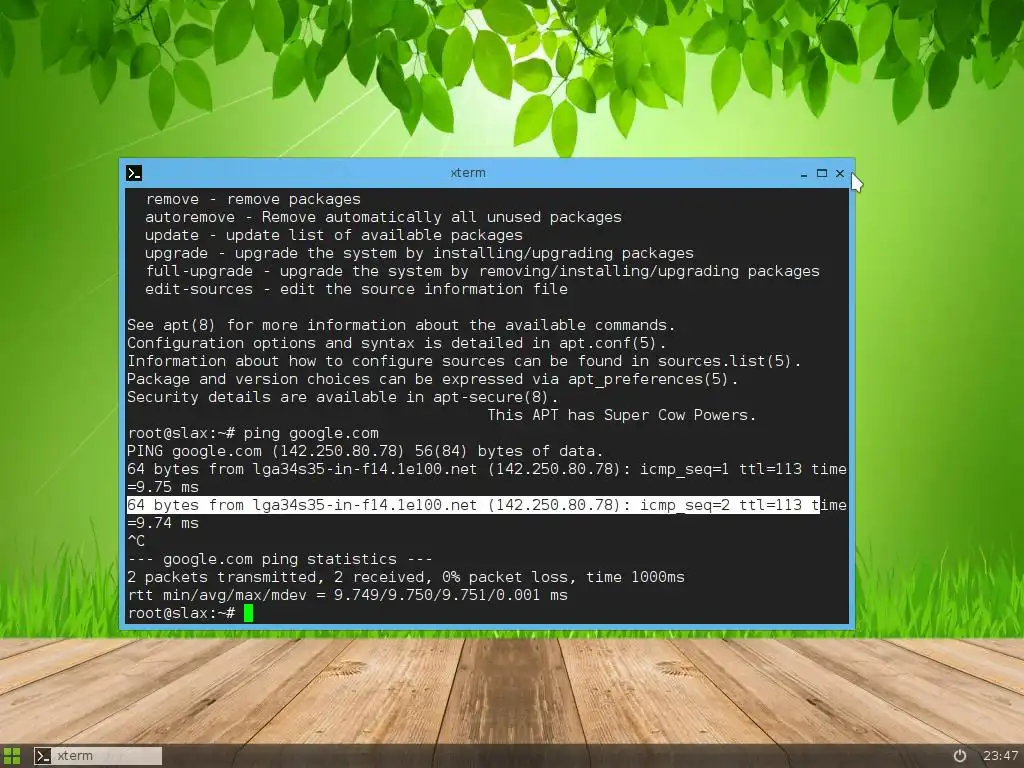This screenshot has width=1024, height=768.
Task: Click the 'See apt(8) for more information' line
Action: pyautogui.click(x=401, y=325)
